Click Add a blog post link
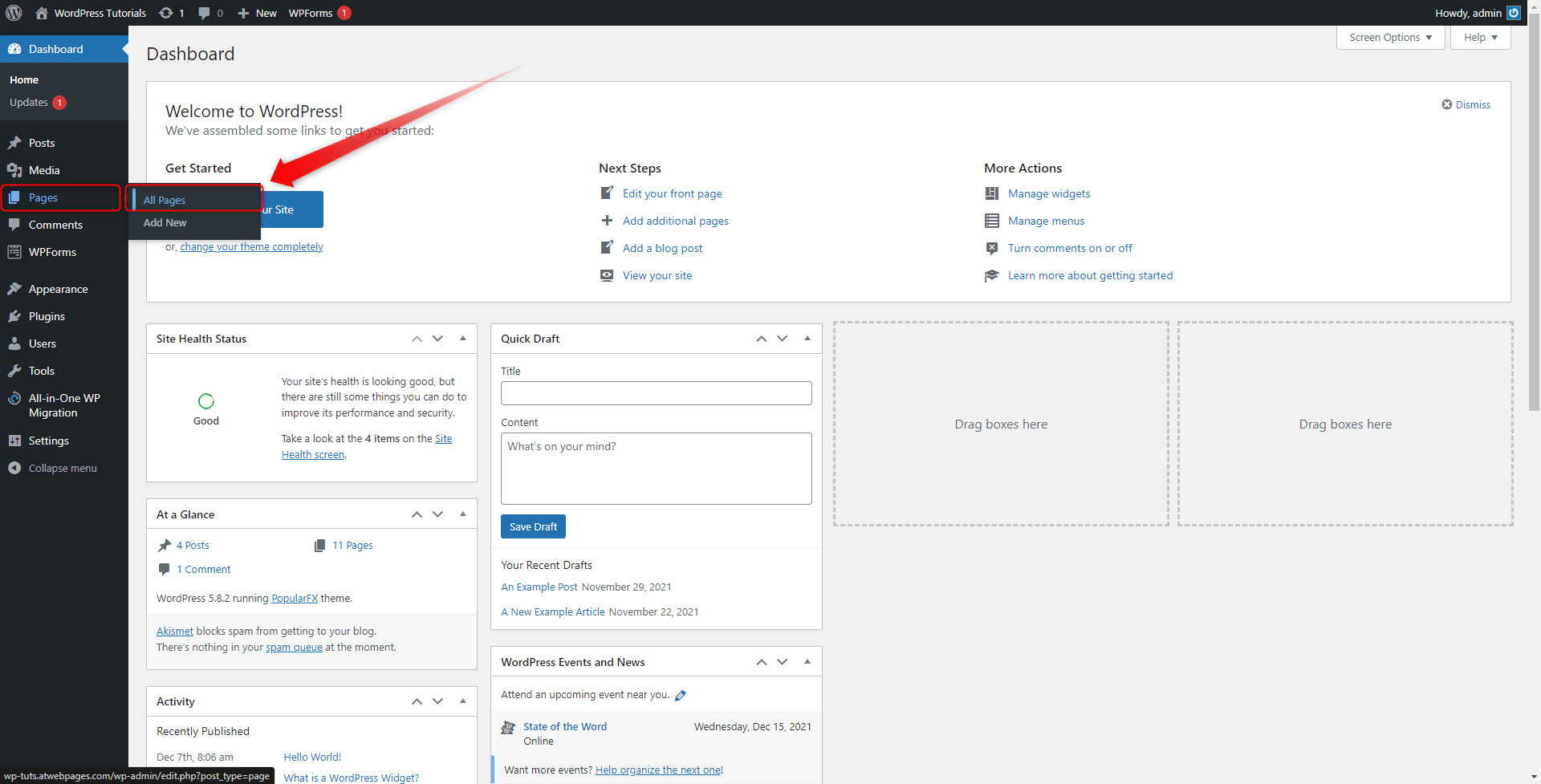Viewport: 1541px width, 784px height. [662, 248]
